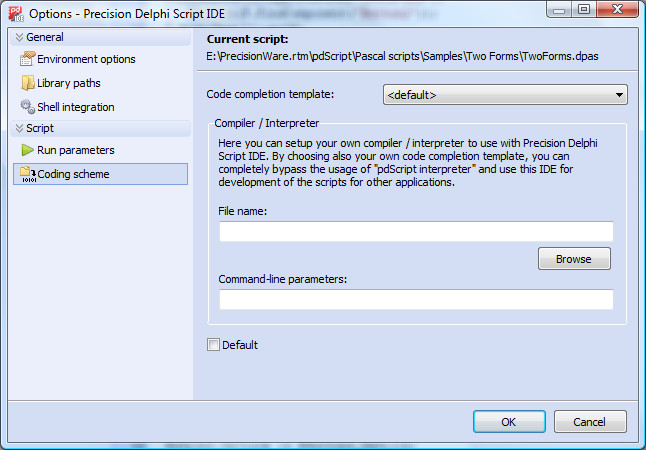This screenshot has width=646, height=450.
Task: Select the Coding scheme item
Action: click(101, 174)
